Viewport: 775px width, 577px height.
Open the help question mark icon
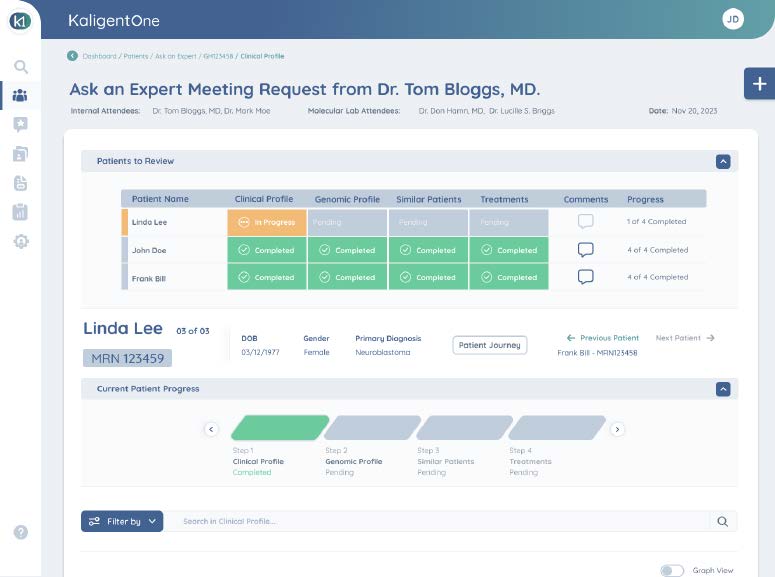(20, 532)
